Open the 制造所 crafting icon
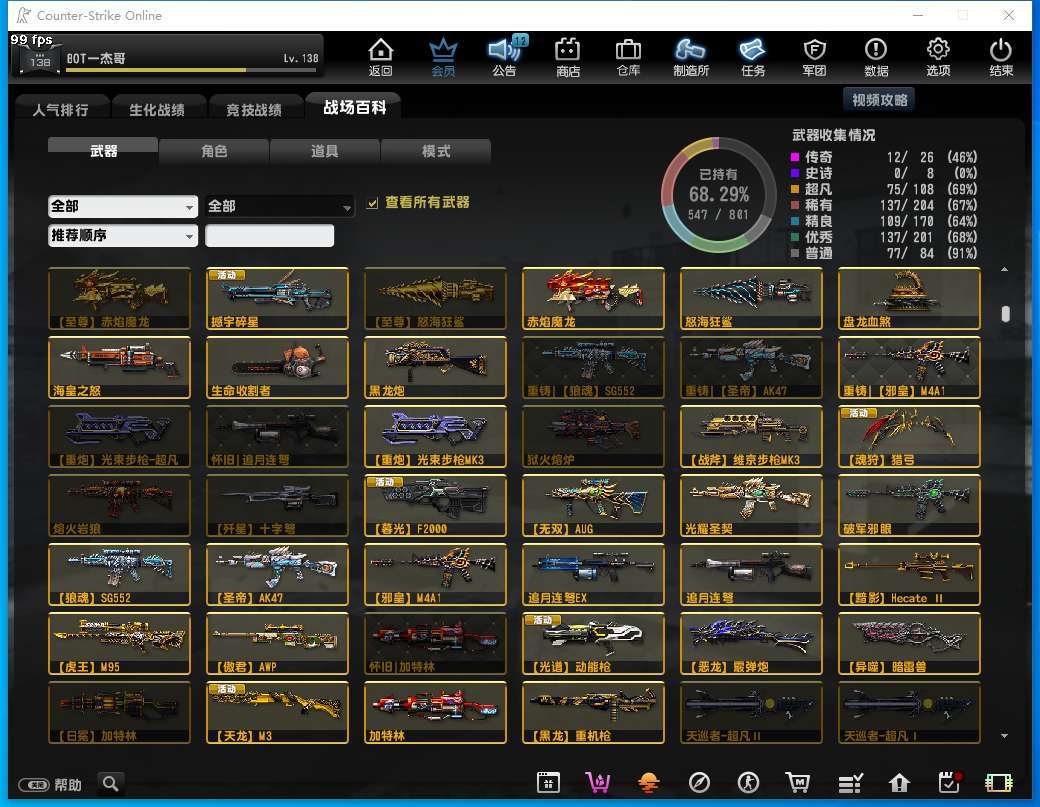The image size is (1040, 807). click(690, 56)
